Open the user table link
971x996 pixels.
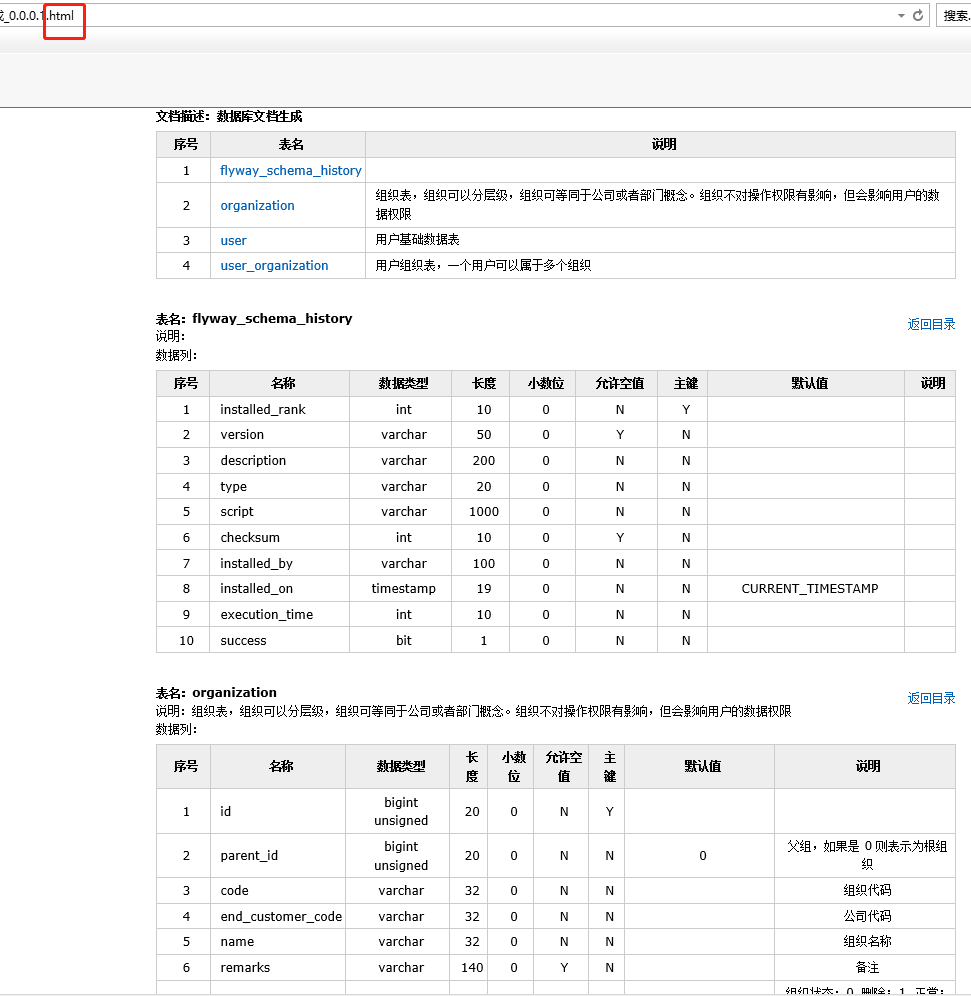point(233,240)
